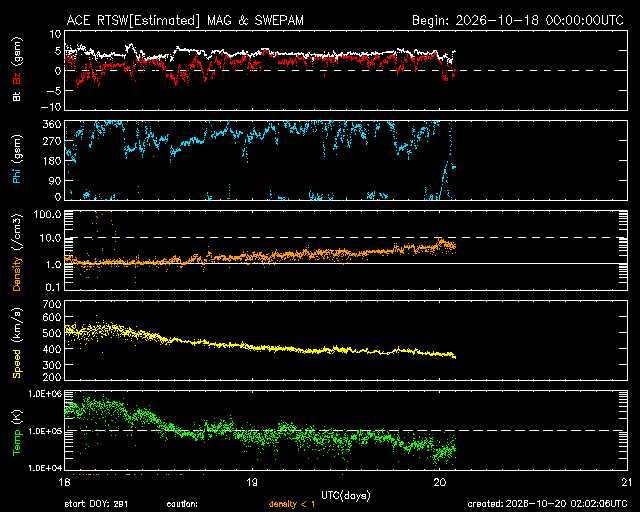Select the "400" tick on the Speed axis
Screen dimensions: 640x512
coord(52,349)
